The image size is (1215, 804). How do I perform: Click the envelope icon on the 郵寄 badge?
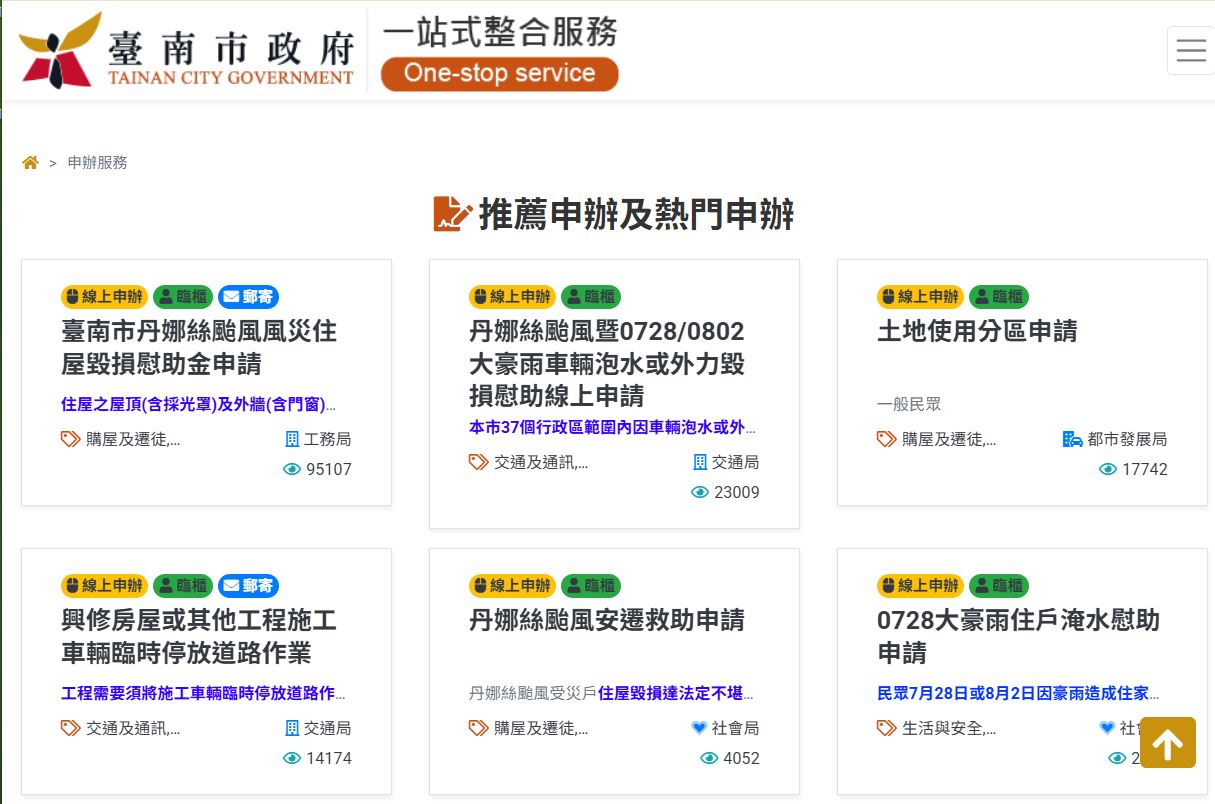pyautogui.click(x=231, y=297)
